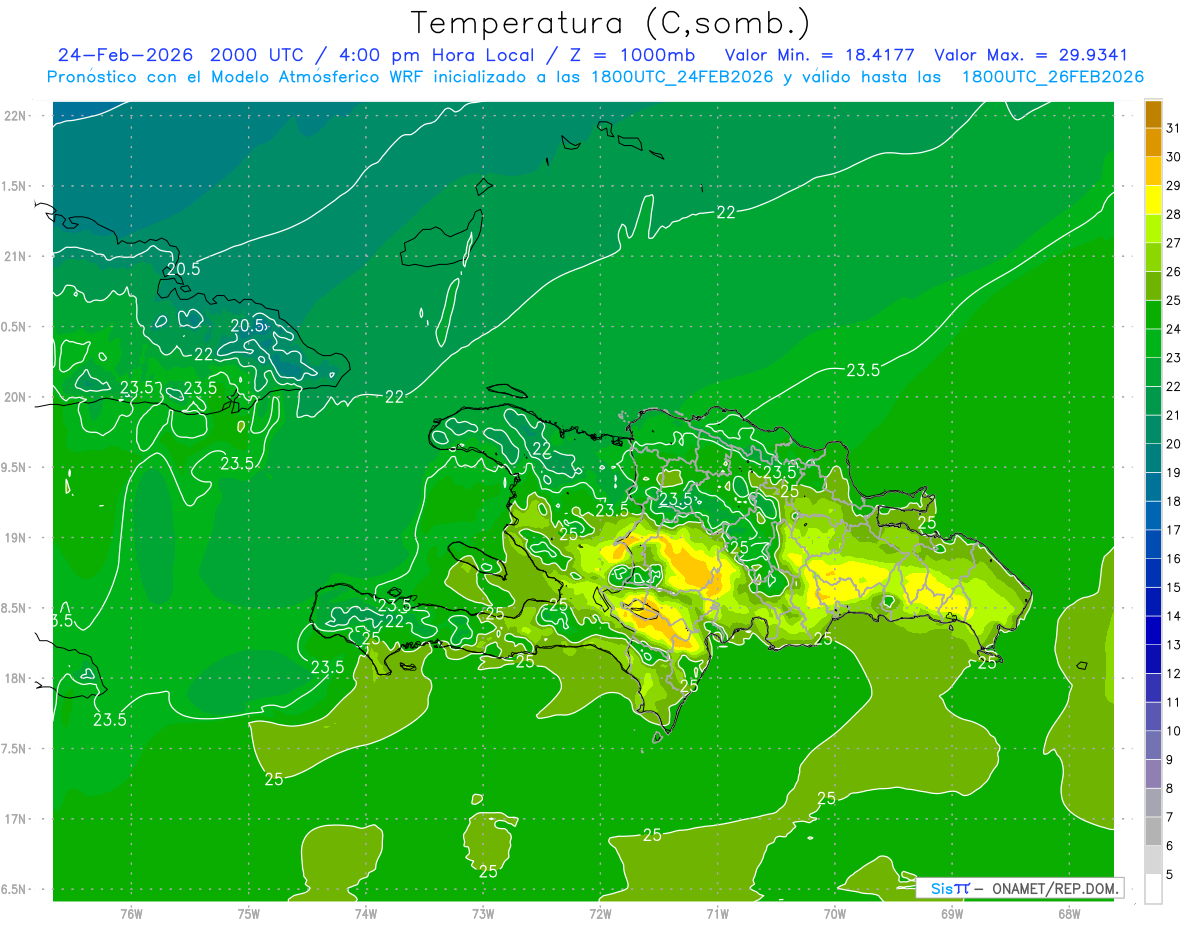Click 'Valor Min. = 18.4177' value
This screenshot has width=1200, height=927.
[x=819, y=56]
